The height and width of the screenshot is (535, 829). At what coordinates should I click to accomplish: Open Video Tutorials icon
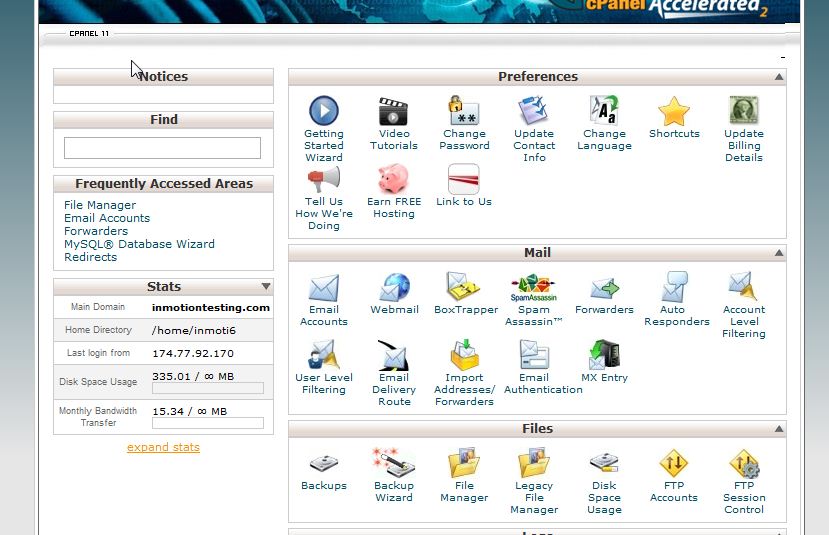(393, 111)
